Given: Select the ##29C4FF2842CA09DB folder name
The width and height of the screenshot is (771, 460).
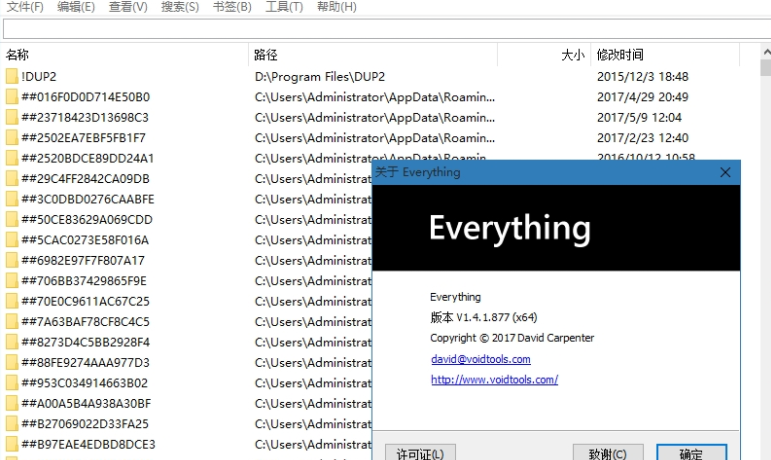Looking at the screenshot, I should (x=86, y=178).
